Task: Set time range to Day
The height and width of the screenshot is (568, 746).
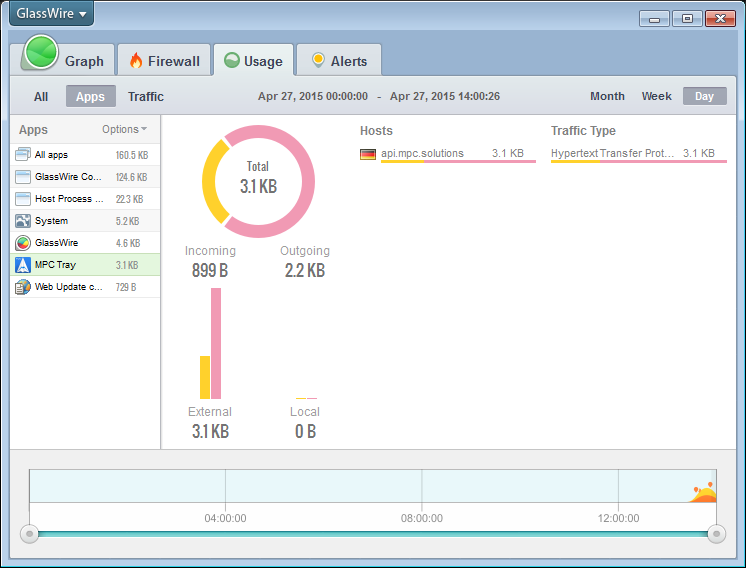Action: point(705,96)
